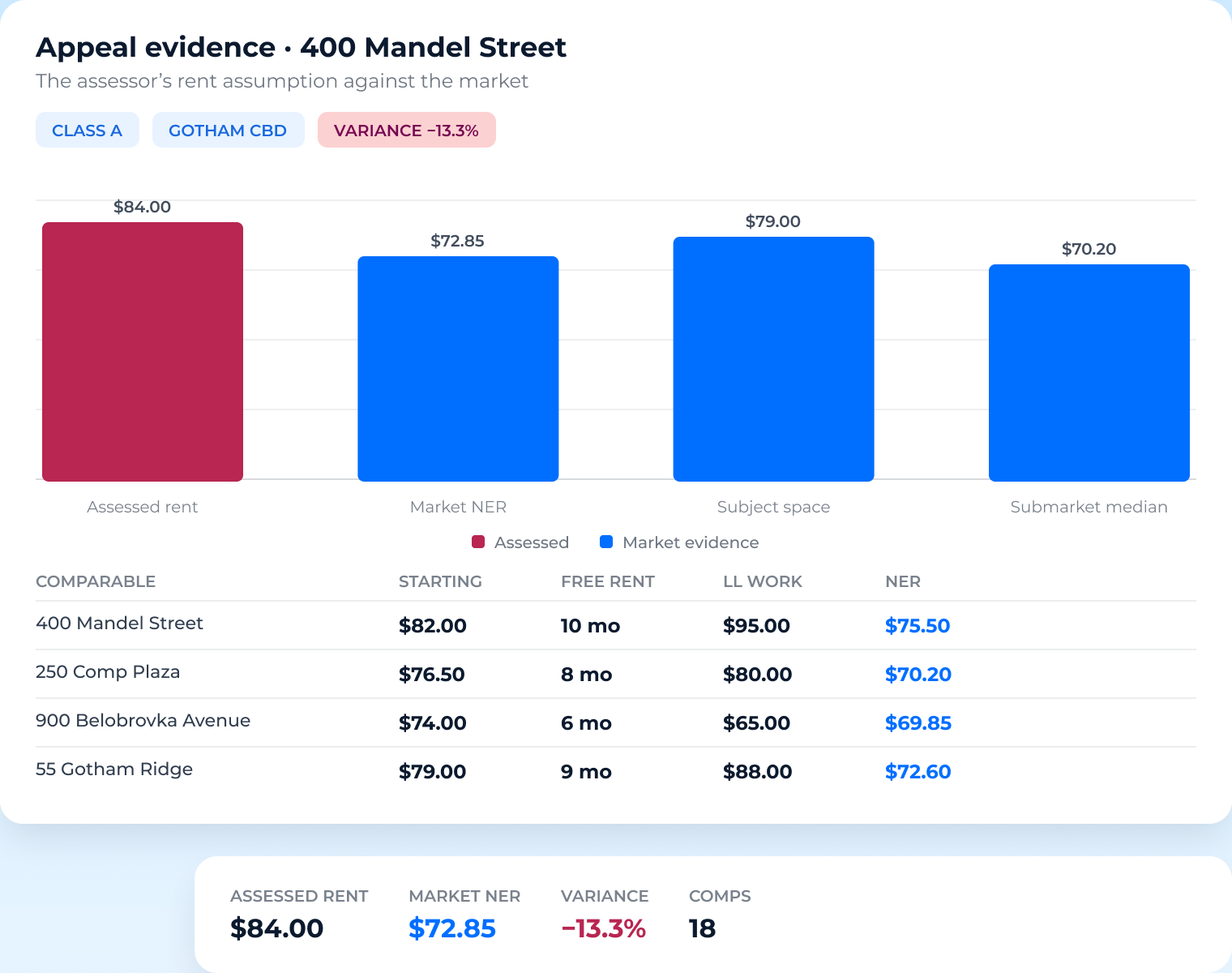Click the LL WORK column header

(x=763, y=581)
